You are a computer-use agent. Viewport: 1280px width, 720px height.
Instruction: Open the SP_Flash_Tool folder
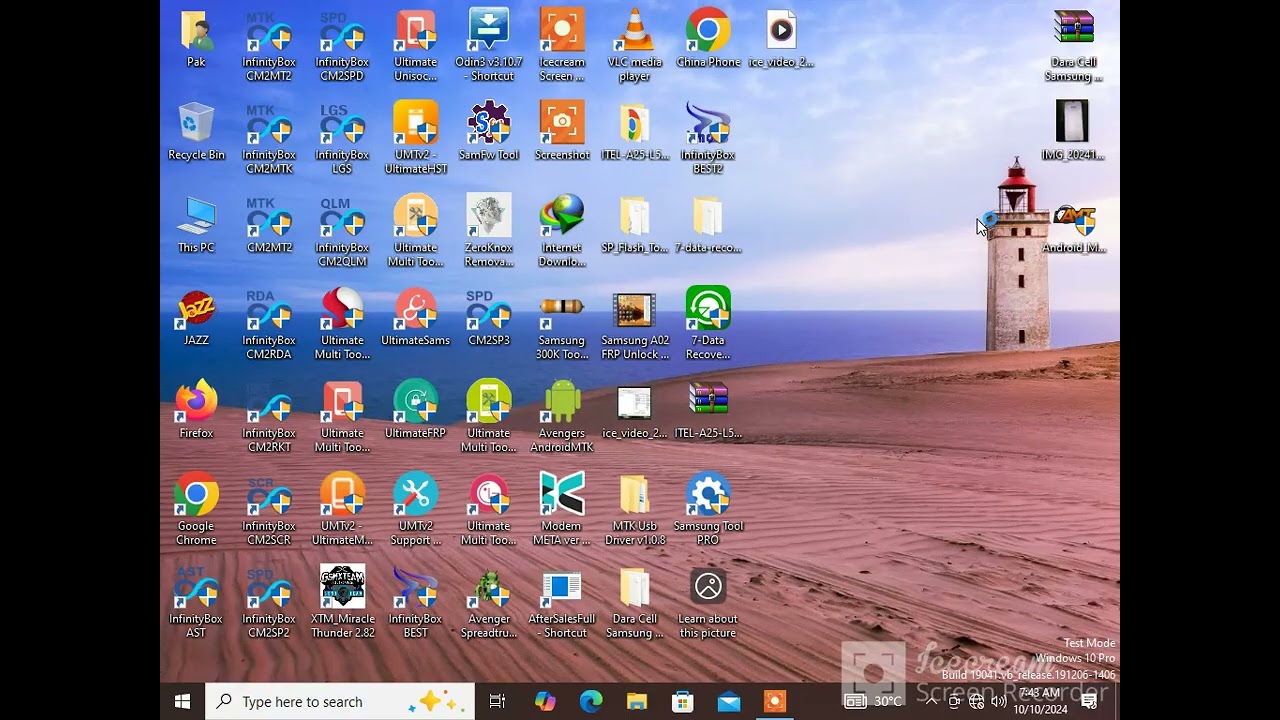634,217
